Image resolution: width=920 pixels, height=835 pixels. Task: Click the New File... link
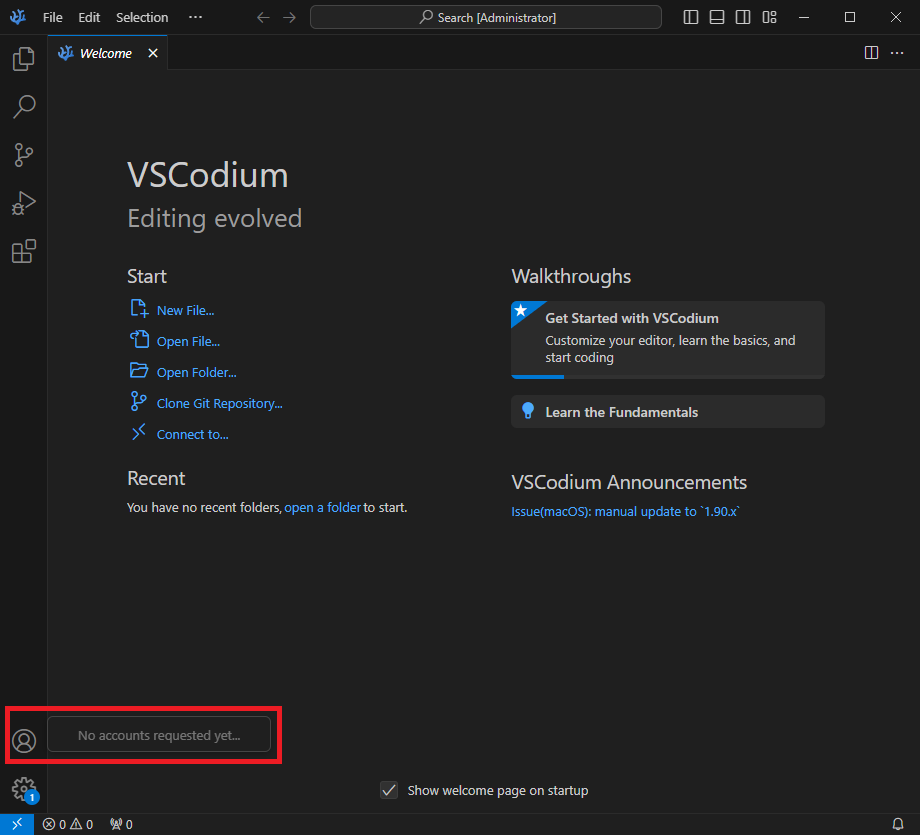tap(185, 310)
